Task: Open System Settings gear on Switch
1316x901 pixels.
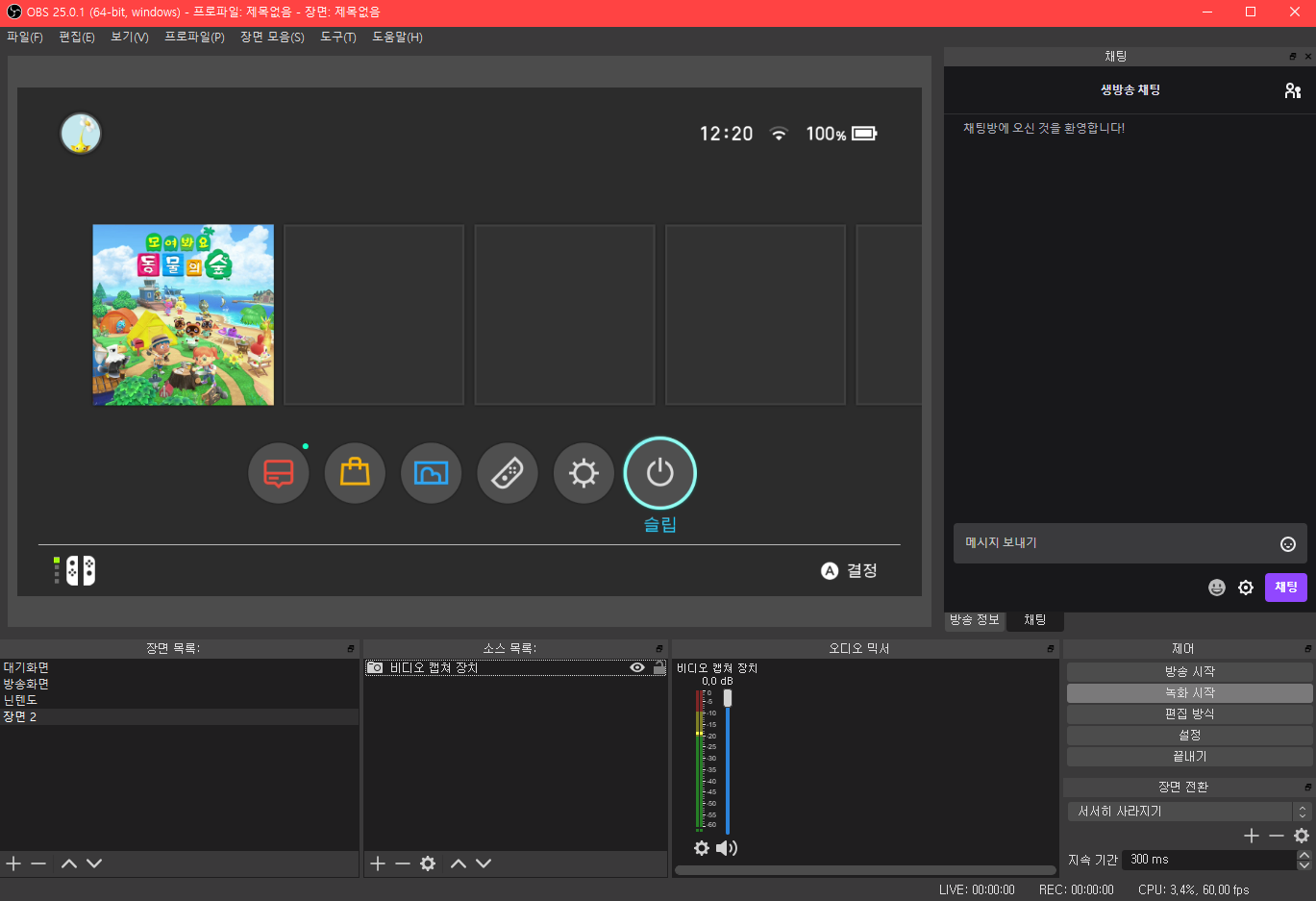Action: 584,473
